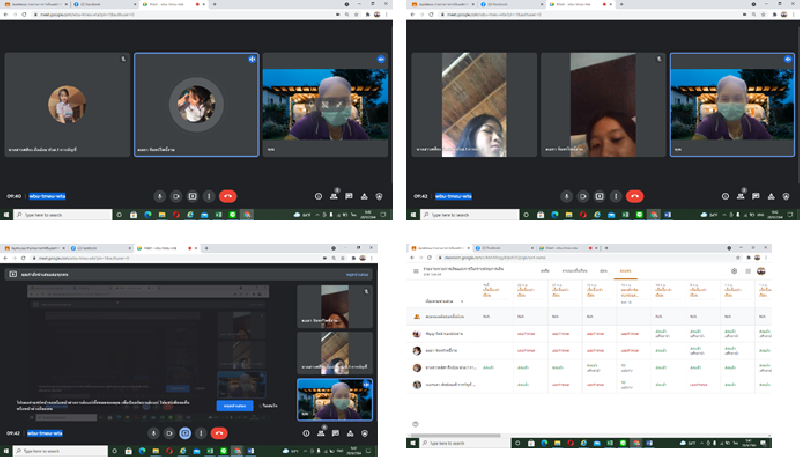800x457 pixels.
Task: Open the chat panel in the avatar-tile Meet call
Action: 348,196
